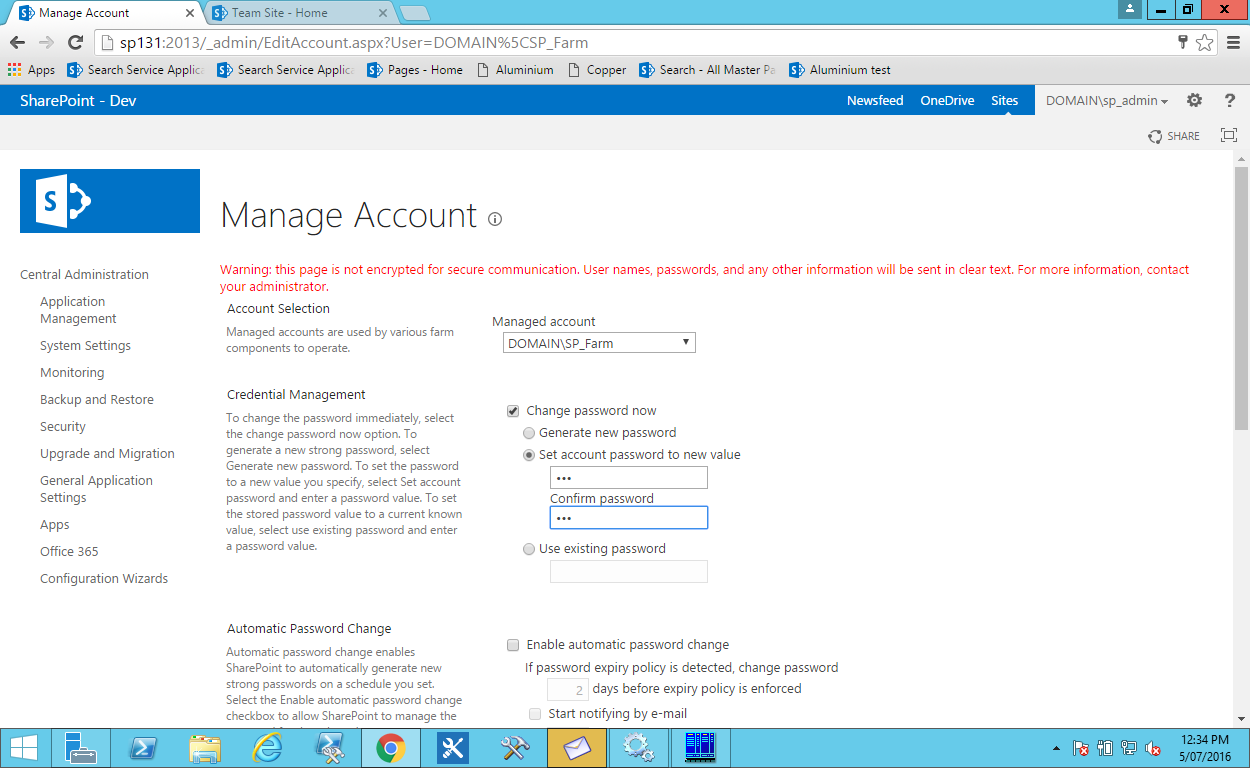This screenshot has width=1250, height=768.
Task: Enable automatic password change
Action: [x=513, y=645]
